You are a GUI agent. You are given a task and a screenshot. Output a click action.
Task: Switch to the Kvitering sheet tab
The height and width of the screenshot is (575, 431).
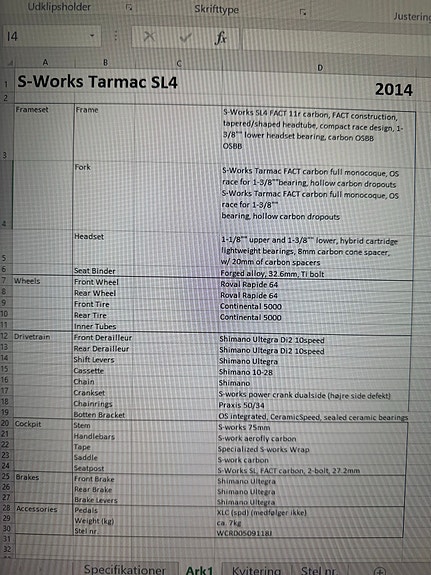point(256,570)
